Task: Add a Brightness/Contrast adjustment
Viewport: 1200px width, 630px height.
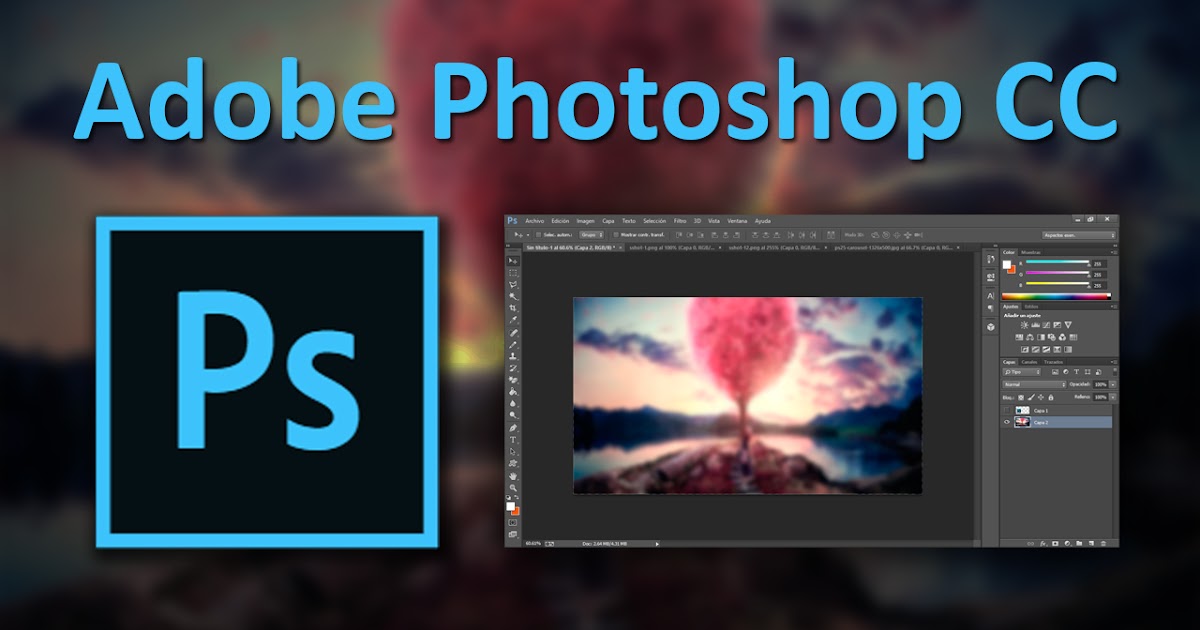Action: tap(1024, 325)
